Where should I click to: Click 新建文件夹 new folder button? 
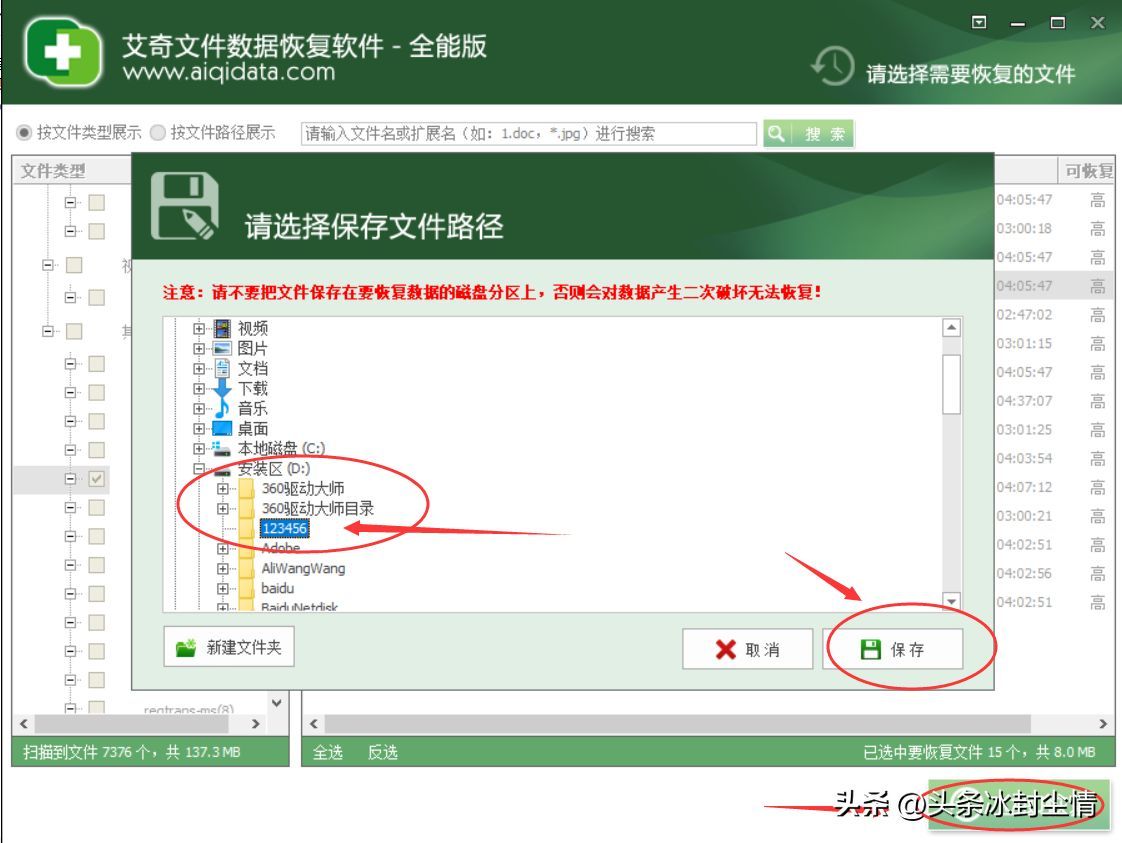click(229, 647)
